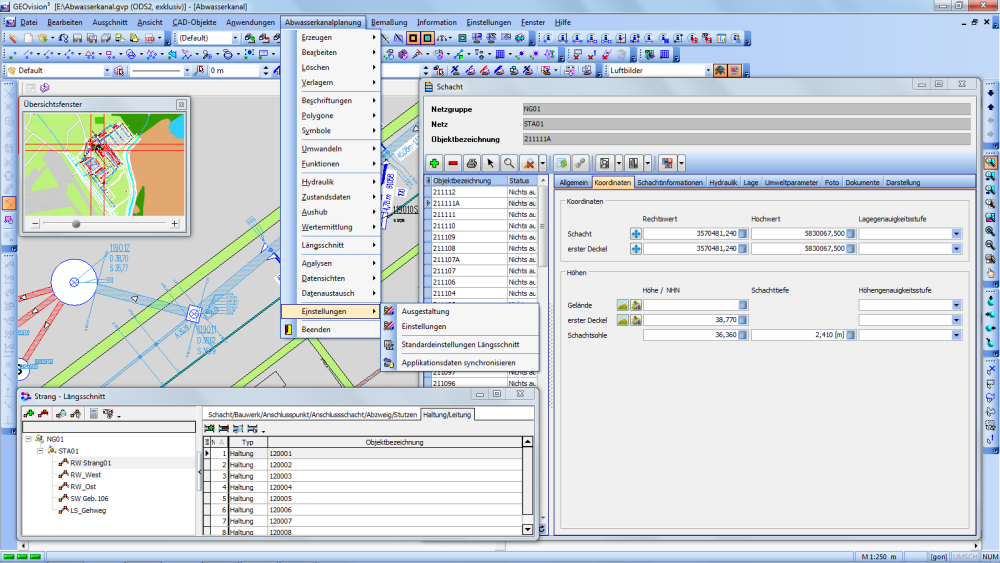Click the printer icon in Schacht toolbar
1000x563 pixels.
[x=471, y=162]
